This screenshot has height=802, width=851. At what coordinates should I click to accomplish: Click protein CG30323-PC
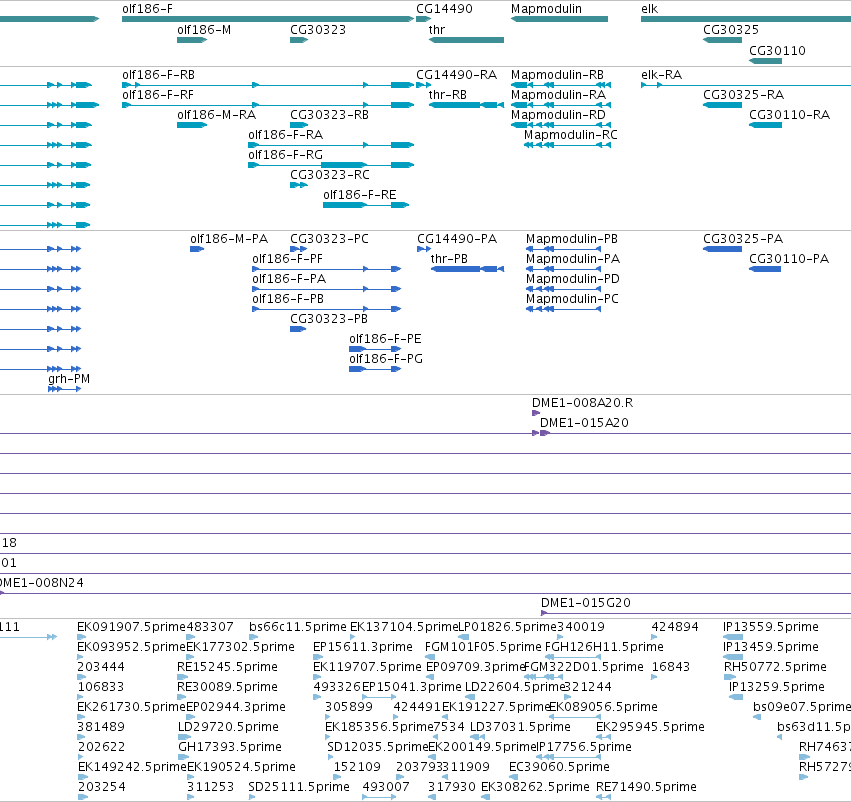[299, 249]
